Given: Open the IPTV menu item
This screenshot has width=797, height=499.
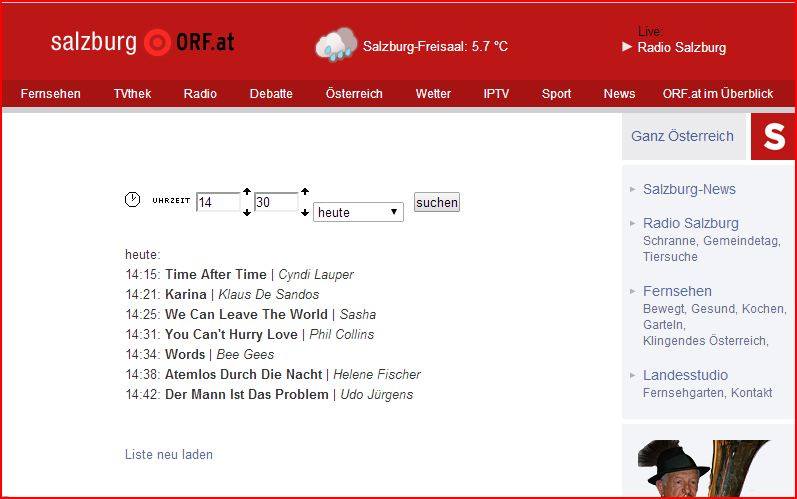Looking at the screenshot, I should click(x=496, y=93).
